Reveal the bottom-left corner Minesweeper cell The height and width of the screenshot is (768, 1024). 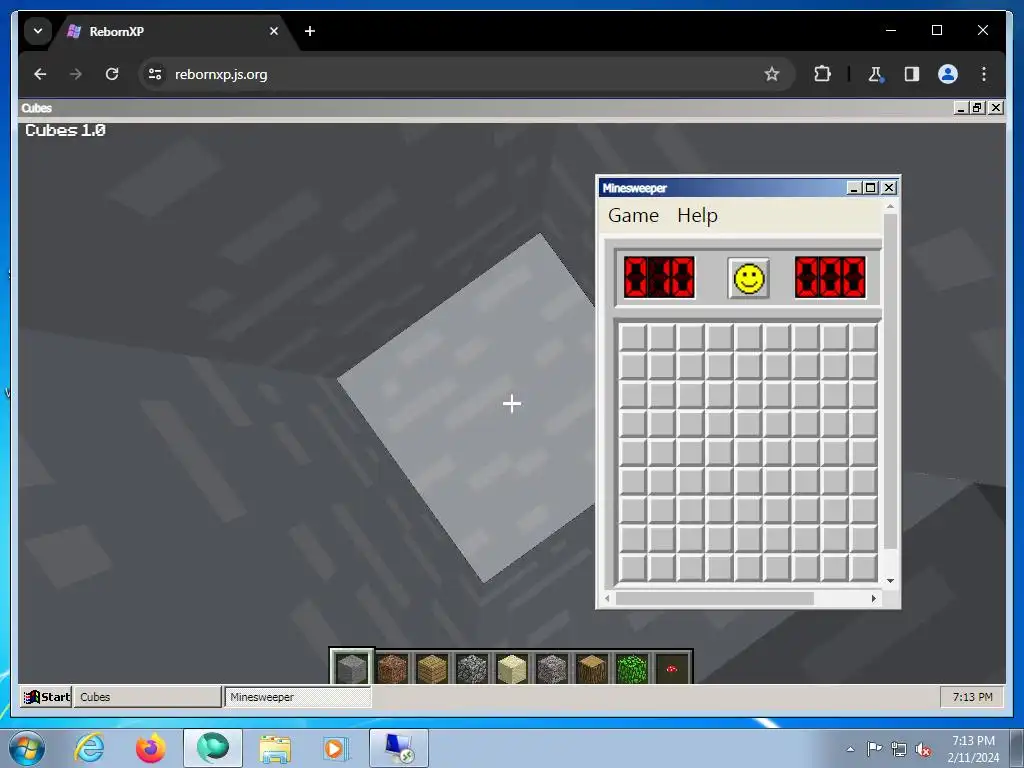click(633, 568)
